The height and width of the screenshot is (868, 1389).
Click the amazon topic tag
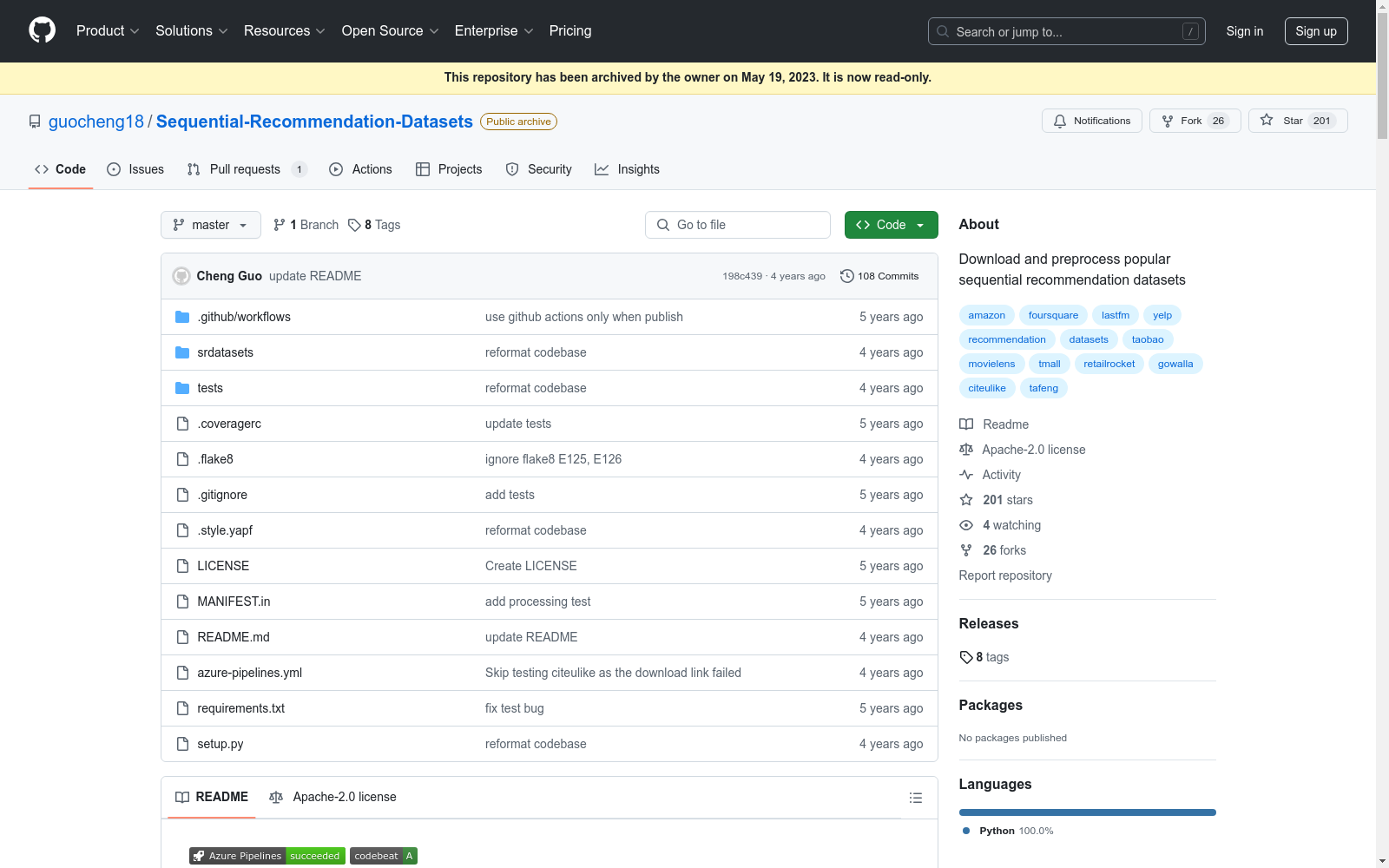[986, 315]
